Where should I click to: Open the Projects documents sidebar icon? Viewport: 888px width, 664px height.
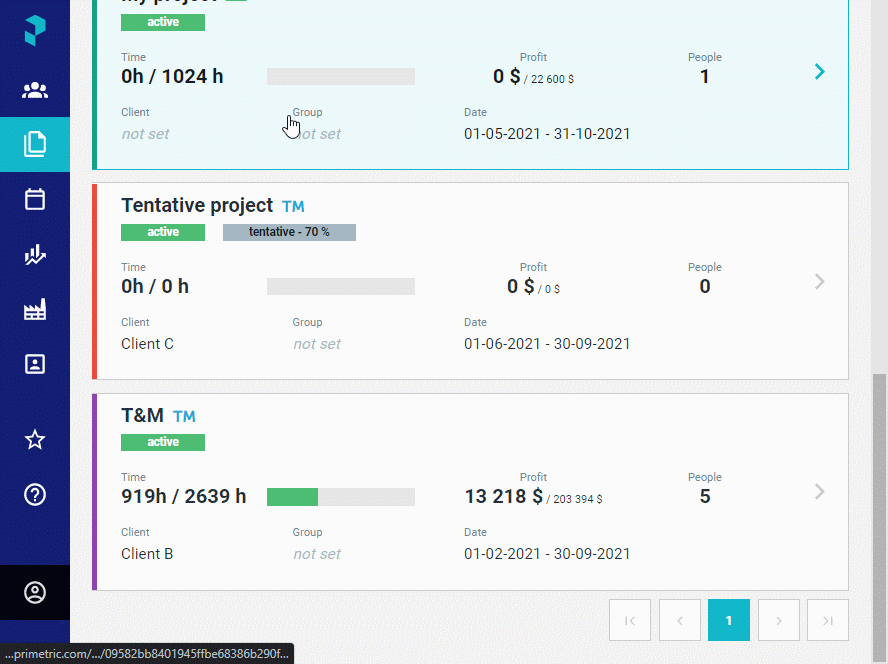click(35, 144)
